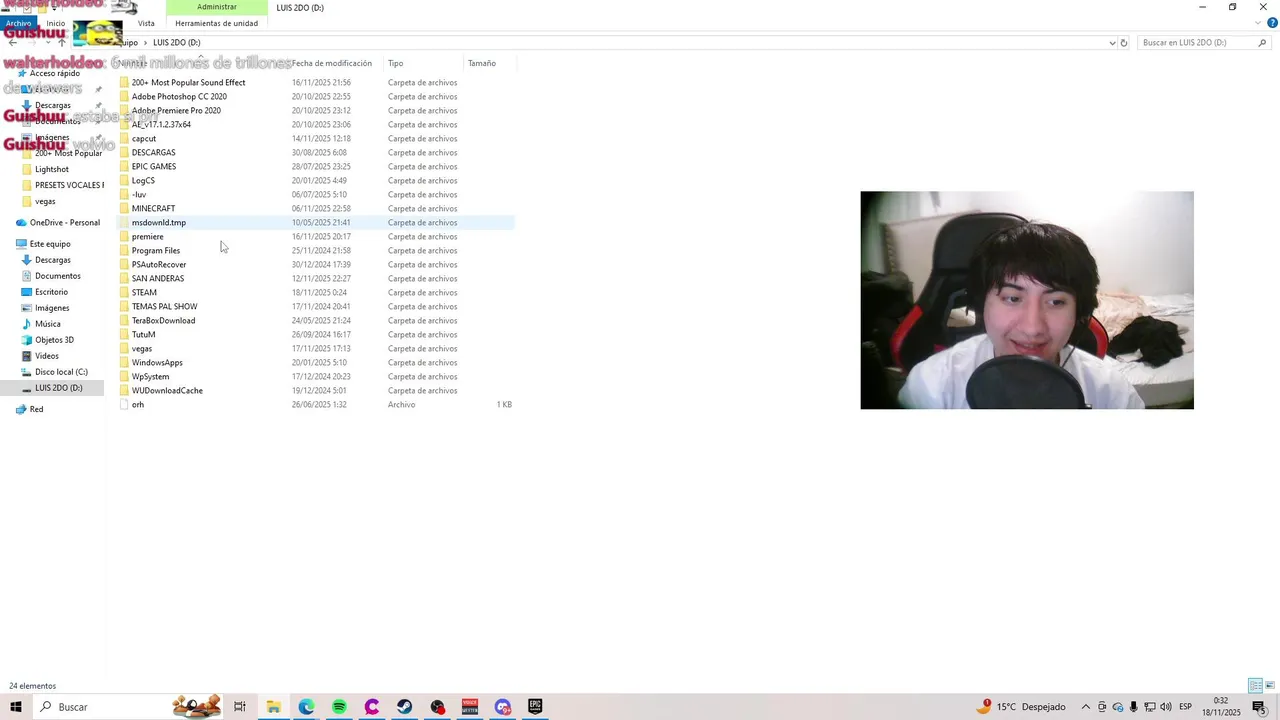Refresh the LUIS 2DO (D:) folder view
The width and height of the screenshot is (1280, 720).
point(1124,43)
